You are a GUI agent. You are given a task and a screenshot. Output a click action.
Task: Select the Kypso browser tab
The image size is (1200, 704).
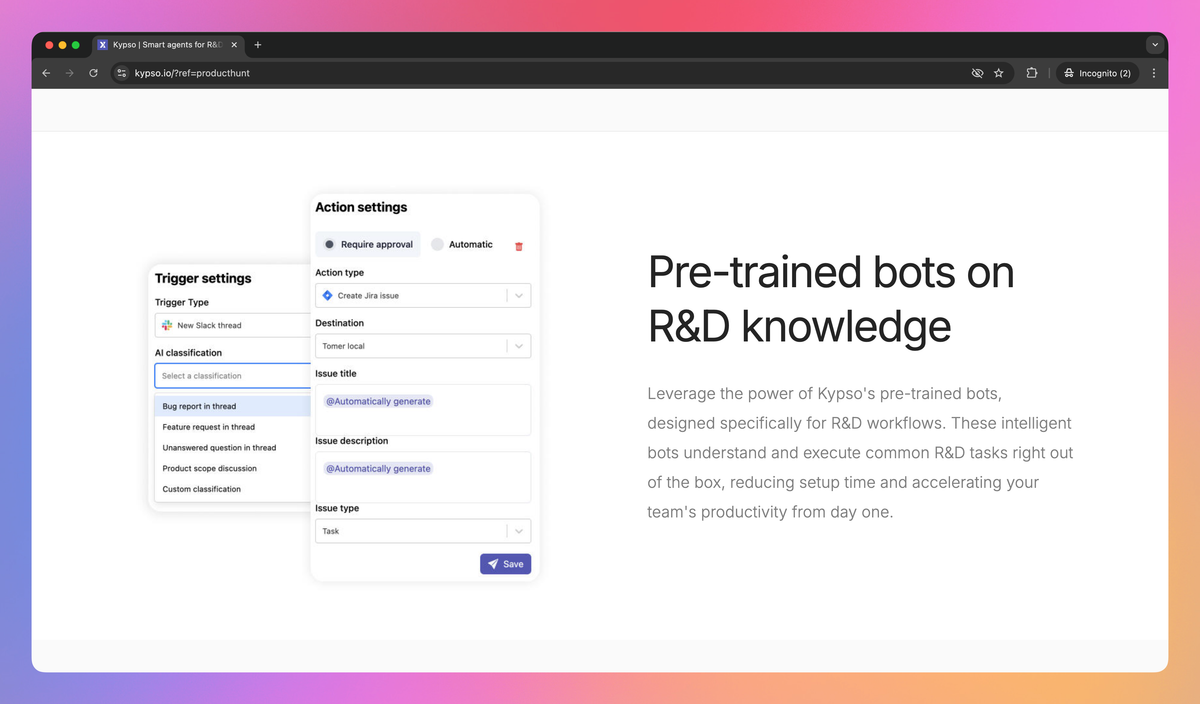coord(168,45)
